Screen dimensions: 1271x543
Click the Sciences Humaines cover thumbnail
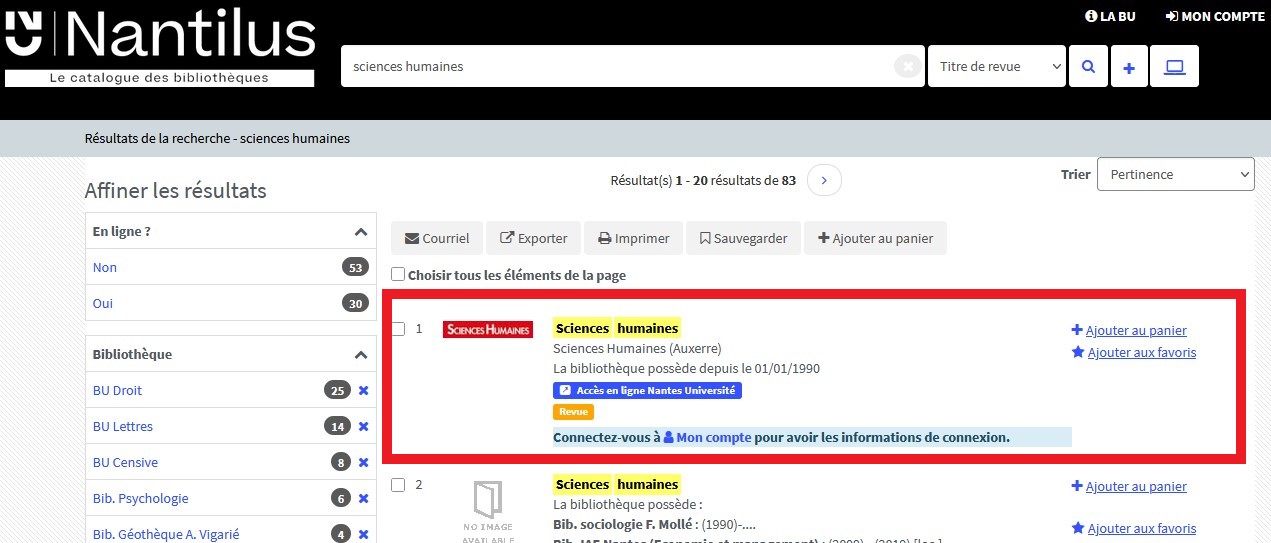[488, 329]
